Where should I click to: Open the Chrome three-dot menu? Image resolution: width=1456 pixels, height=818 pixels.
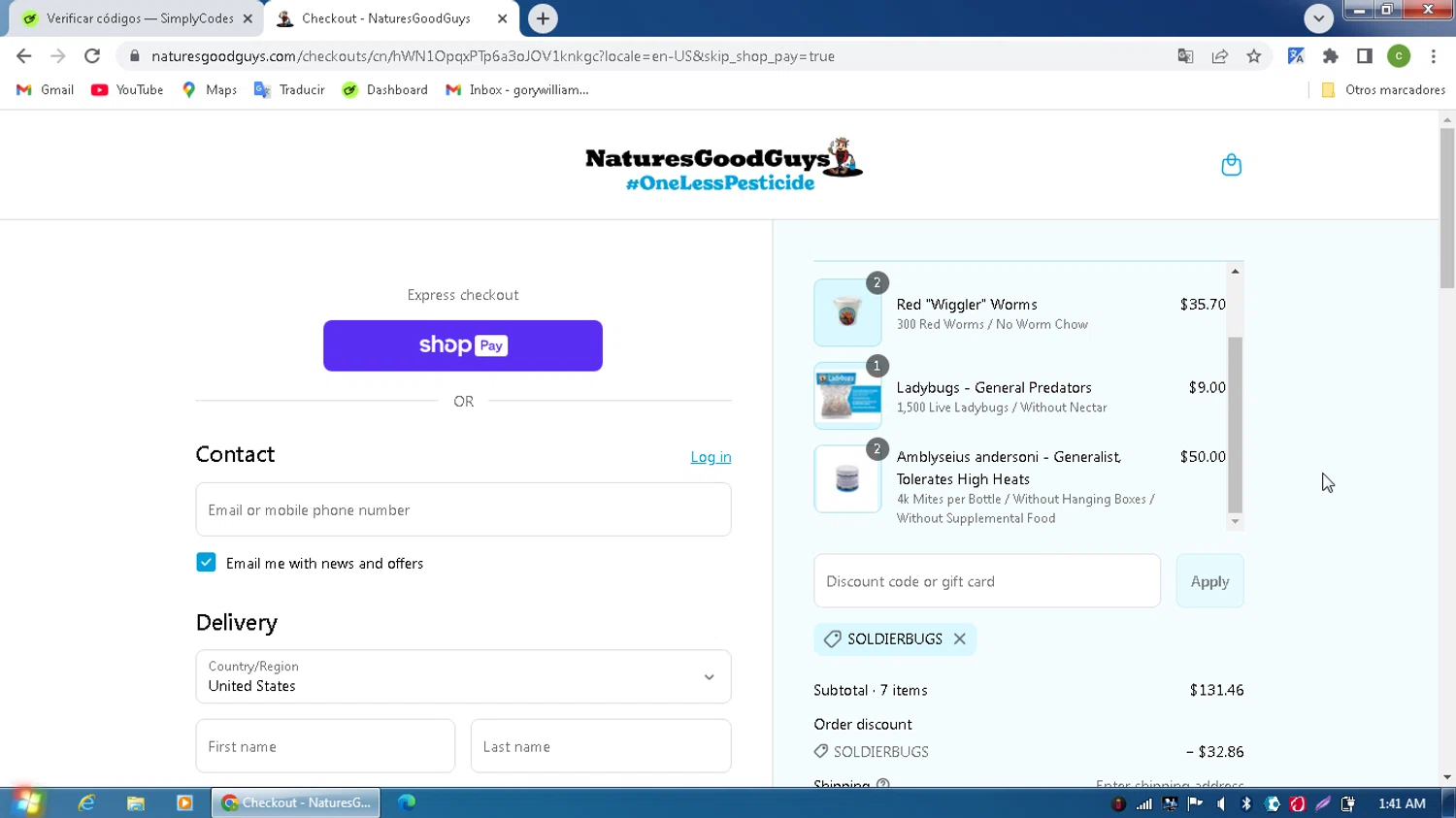(1433, 56)
